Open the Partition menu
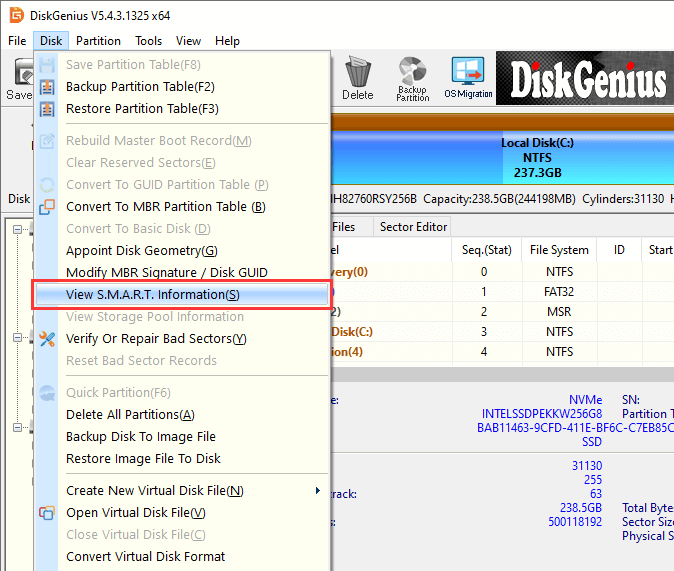 tap(98, 41)
